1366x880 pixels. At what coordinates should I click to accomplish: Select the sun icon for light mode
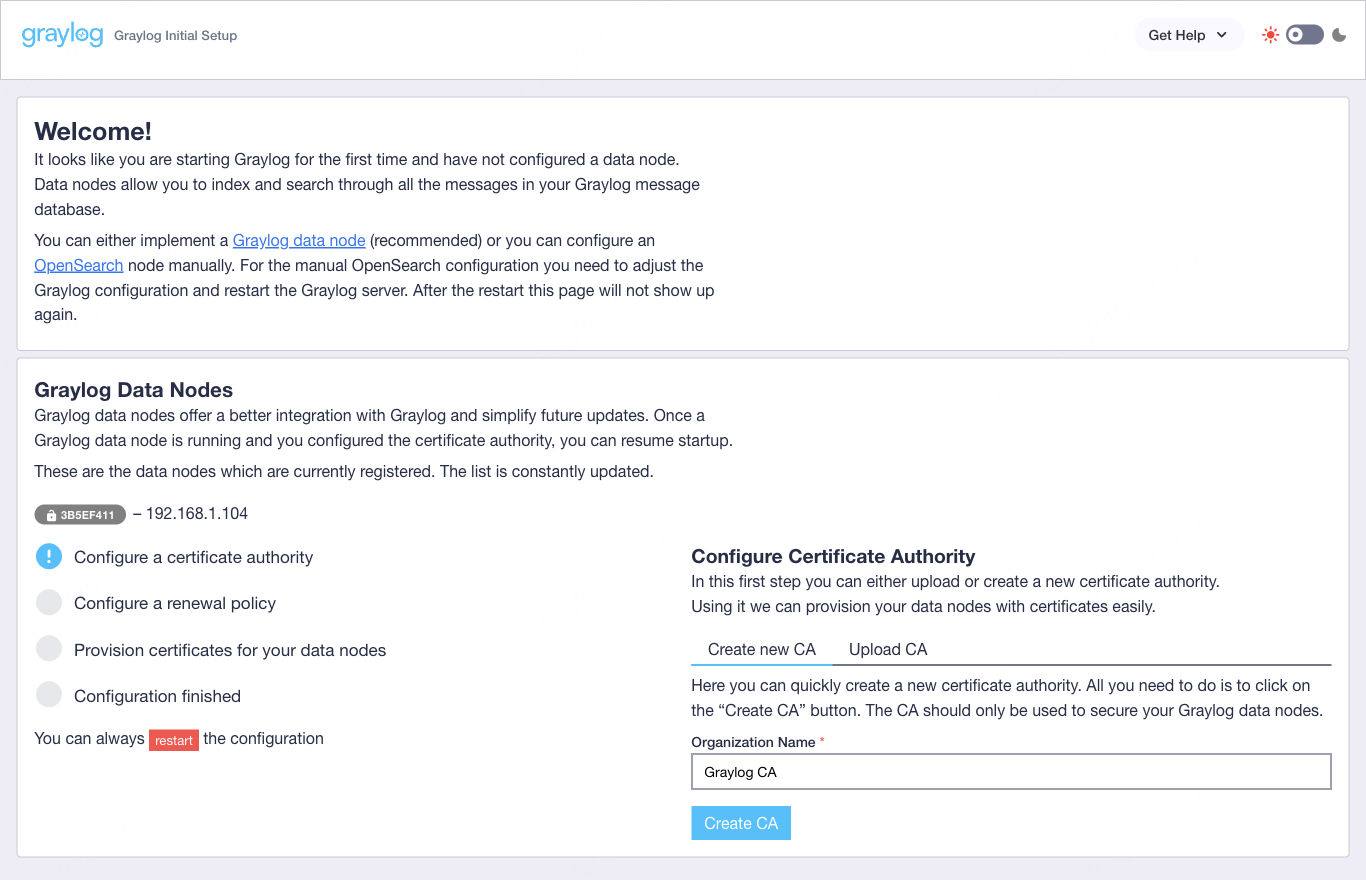[1269, 33]
